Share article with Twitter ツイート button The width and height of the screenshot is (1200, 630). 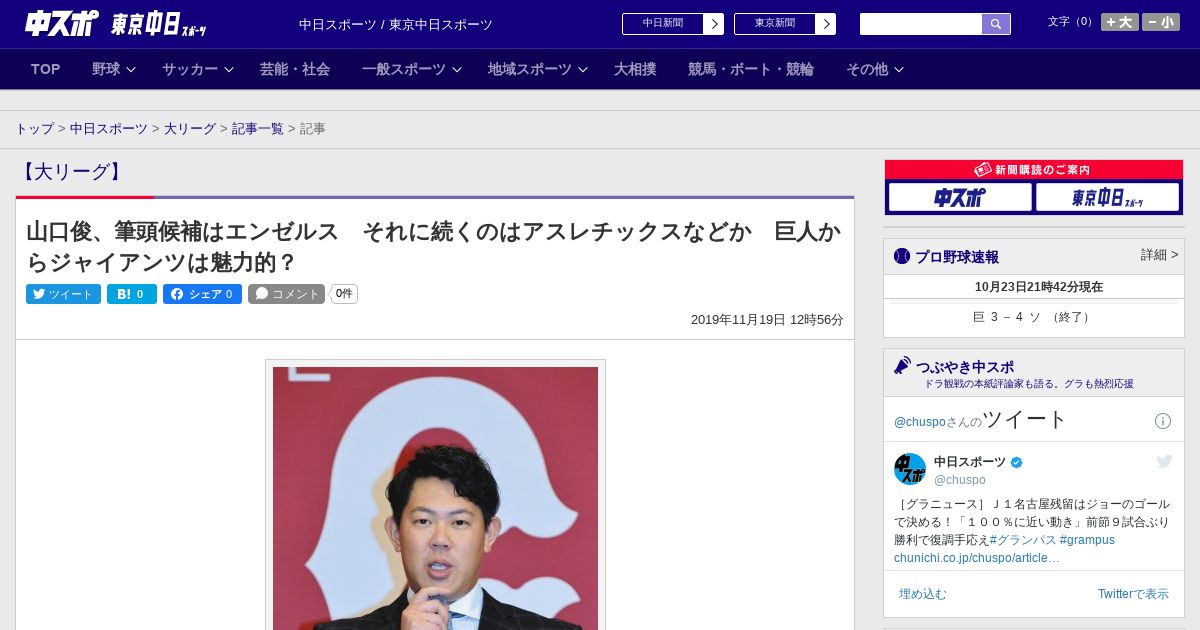point(63,294)
